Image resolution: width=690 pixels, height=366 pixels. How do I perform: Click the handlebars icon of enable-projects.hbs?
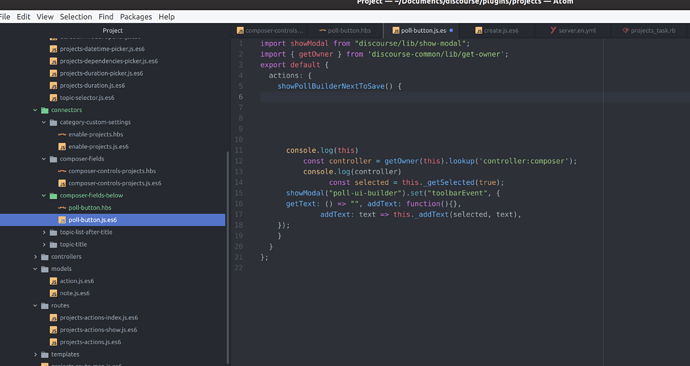click(62, 134)
